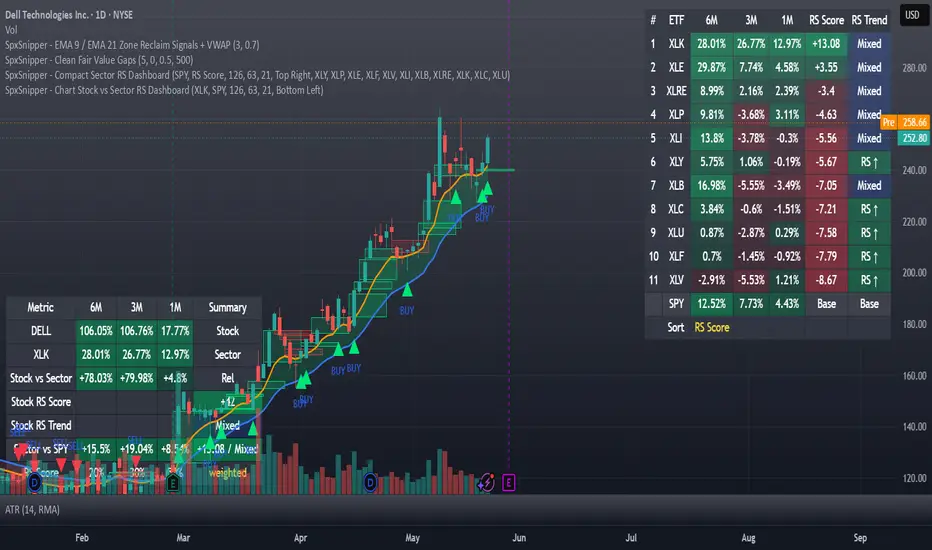This screenshot has height=550, width=932.
Task: Click the Stock RS Trend row label
Action: point(40,426)
